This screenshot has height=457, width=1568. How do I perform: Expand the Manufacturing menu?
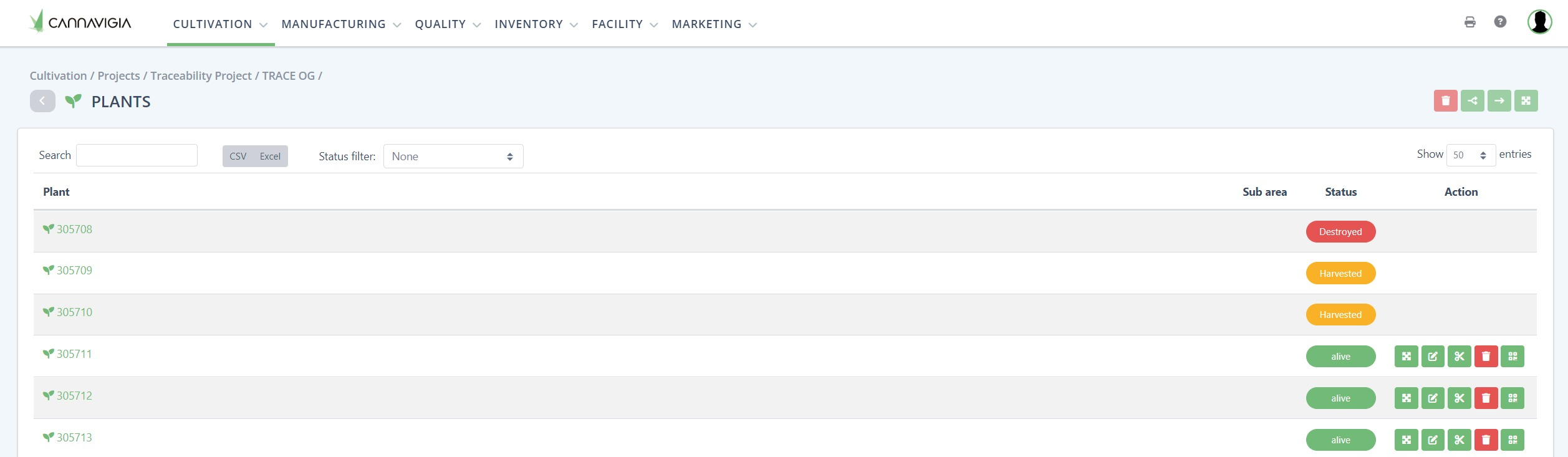coord(340,24)
